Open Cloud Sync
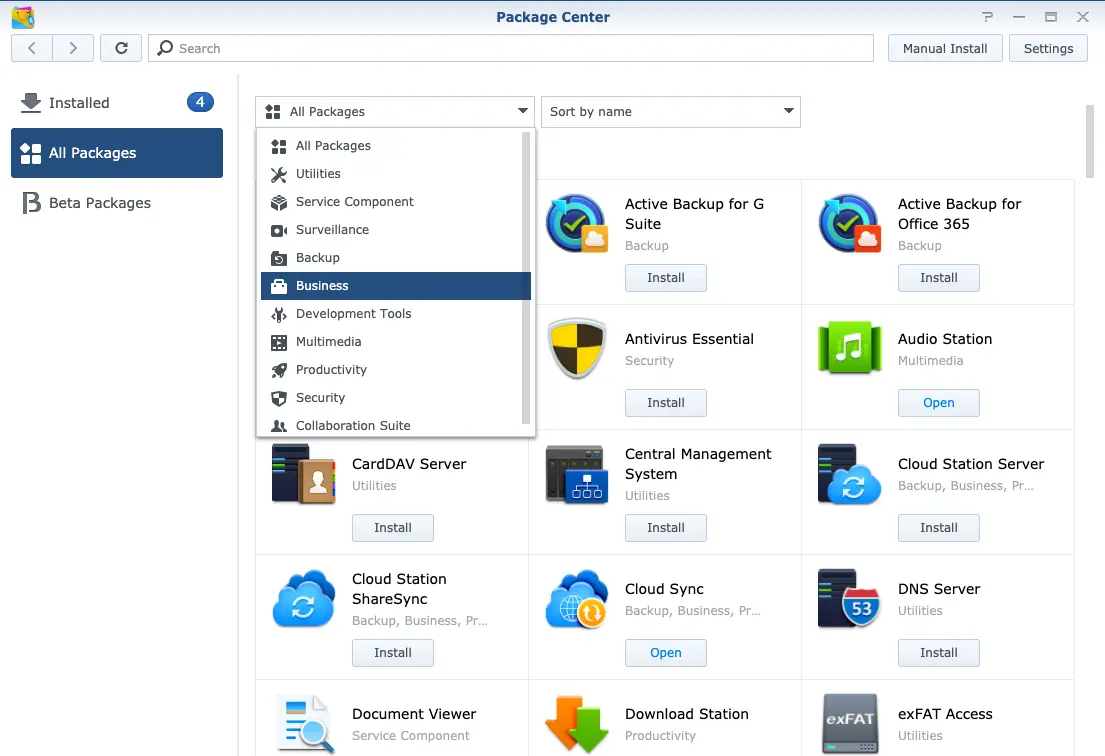 click(x=665, y=652)
